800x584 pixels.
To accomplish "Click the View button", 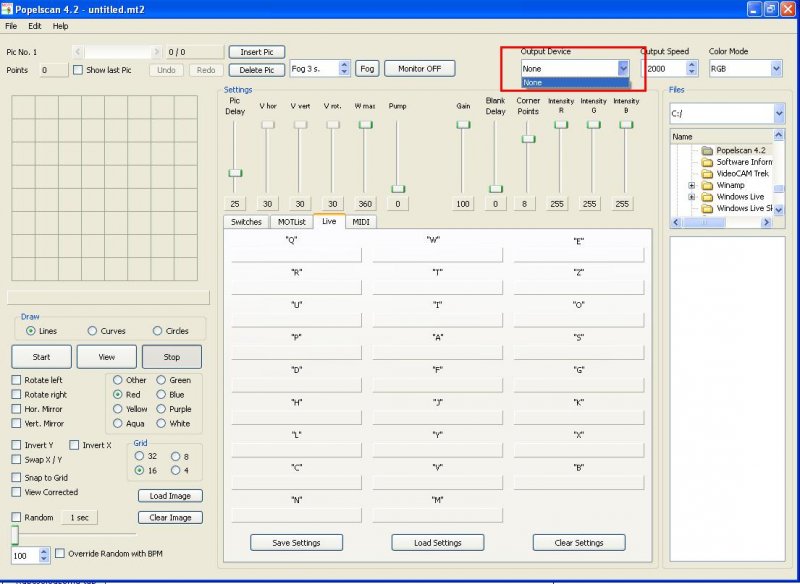I will point(107,357).
